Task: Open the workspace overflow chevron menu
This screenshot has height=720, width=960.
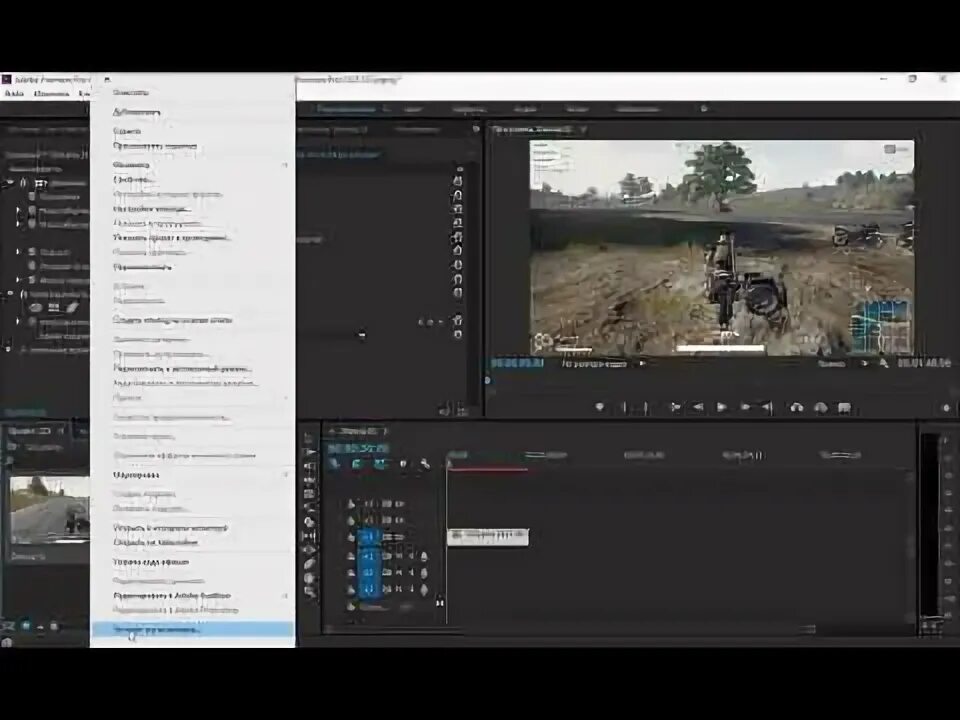Action: (704, 108)
